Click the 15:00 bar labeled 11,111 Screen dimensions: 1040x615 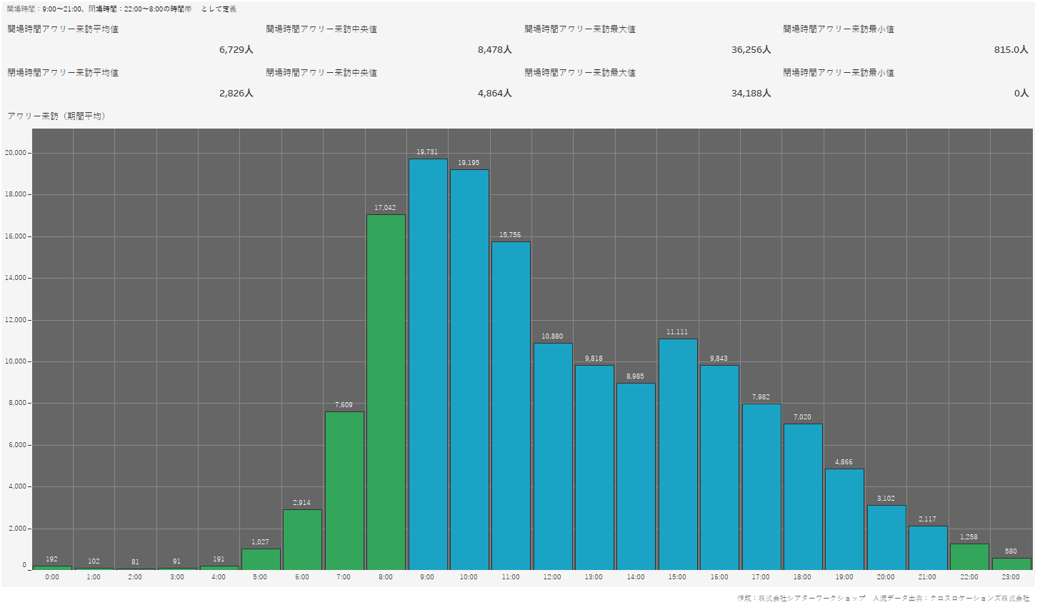pos(678,454)
